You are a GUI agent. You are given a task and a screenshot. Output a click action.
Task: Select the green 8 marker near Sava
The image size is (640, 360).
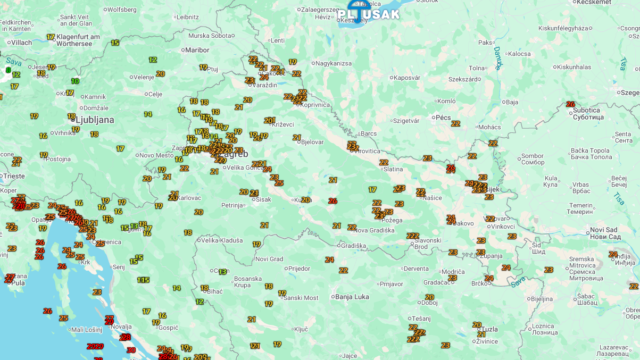(x=8, y=70)
